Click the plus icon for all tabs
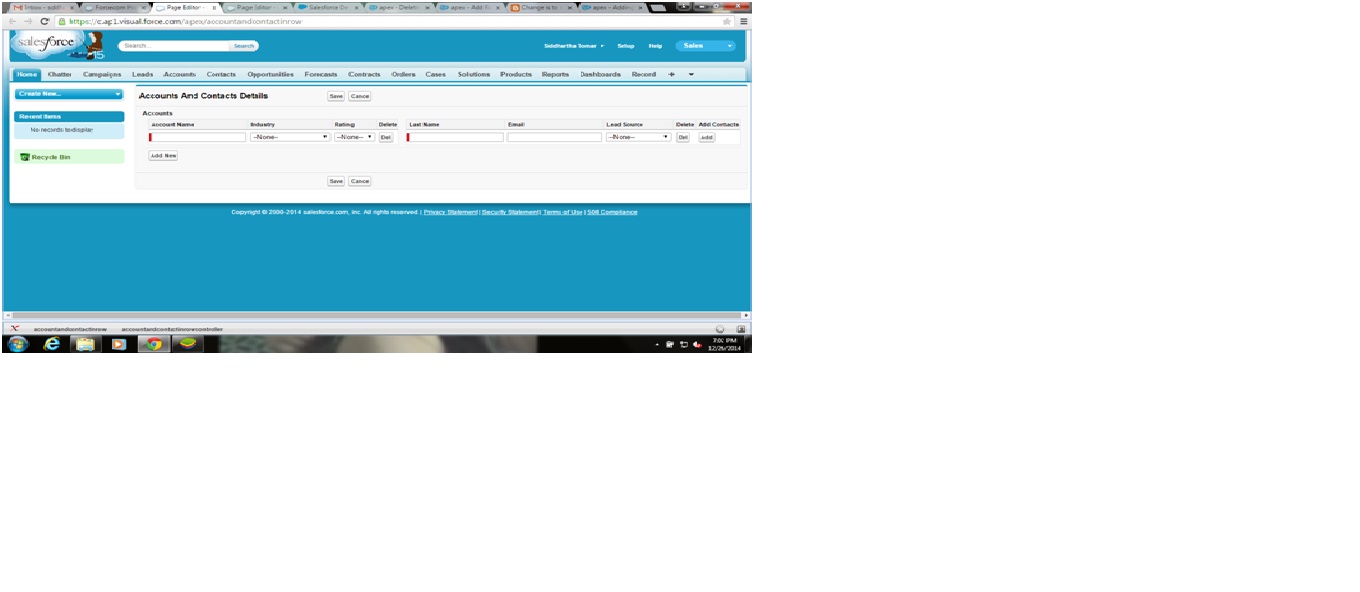Image resolution: width=1360 pixels, height=592 pixels. (671, 74)
